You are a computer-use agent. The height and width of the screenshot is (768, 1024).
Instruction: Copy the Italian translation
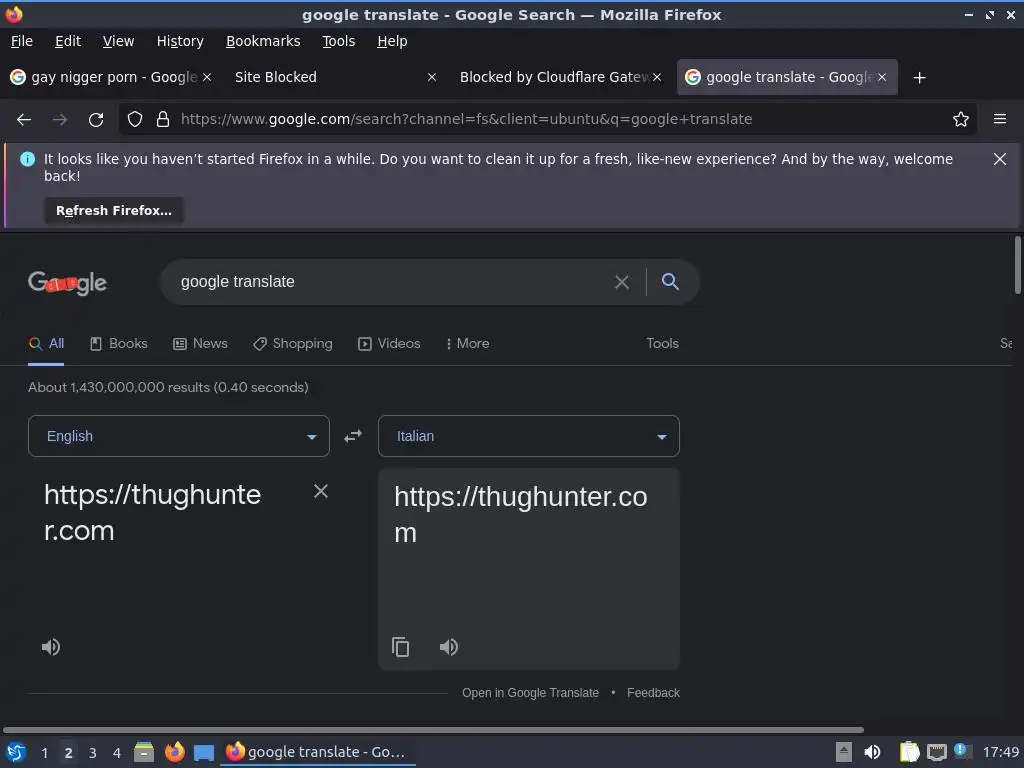click(400, 647)
